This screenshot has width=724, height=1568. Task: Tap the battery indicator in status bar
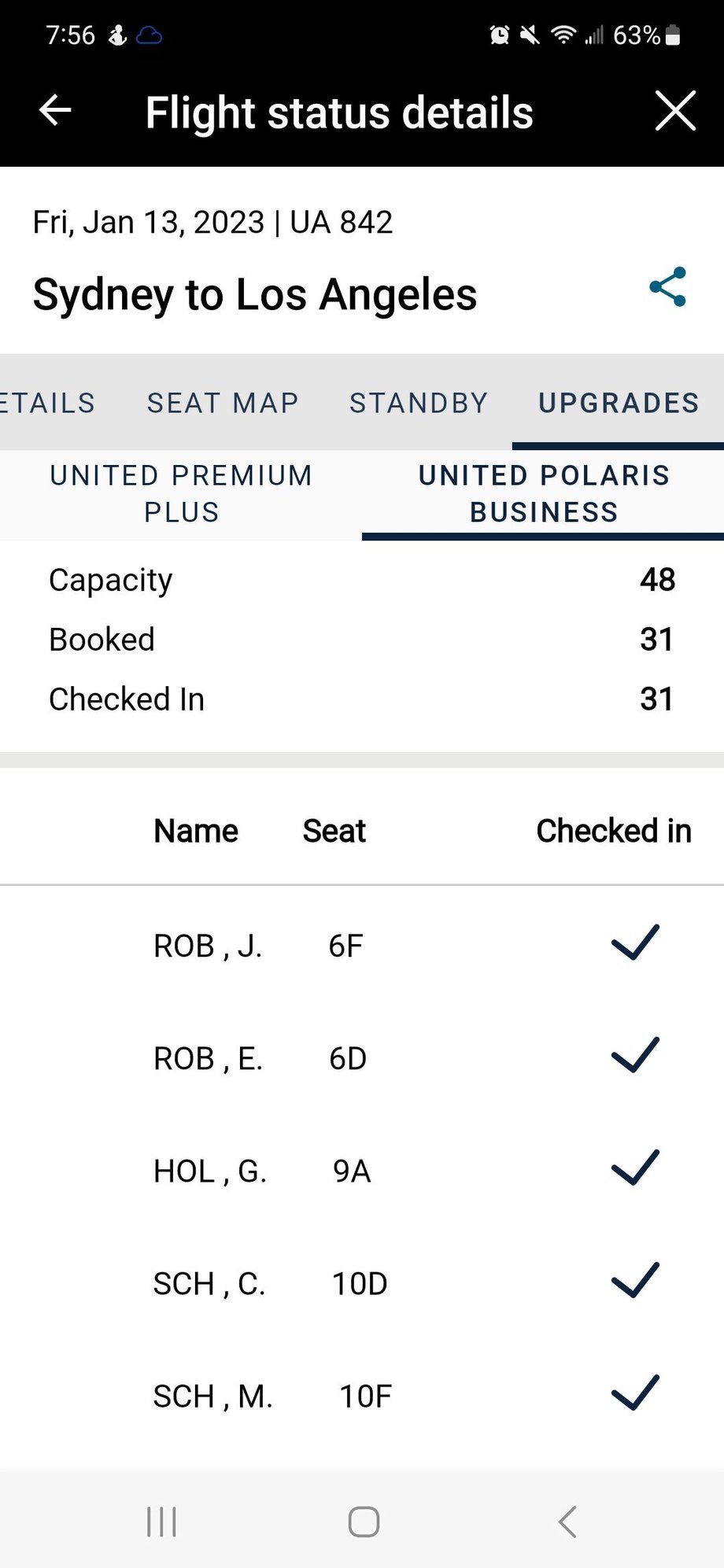point(673,35)
